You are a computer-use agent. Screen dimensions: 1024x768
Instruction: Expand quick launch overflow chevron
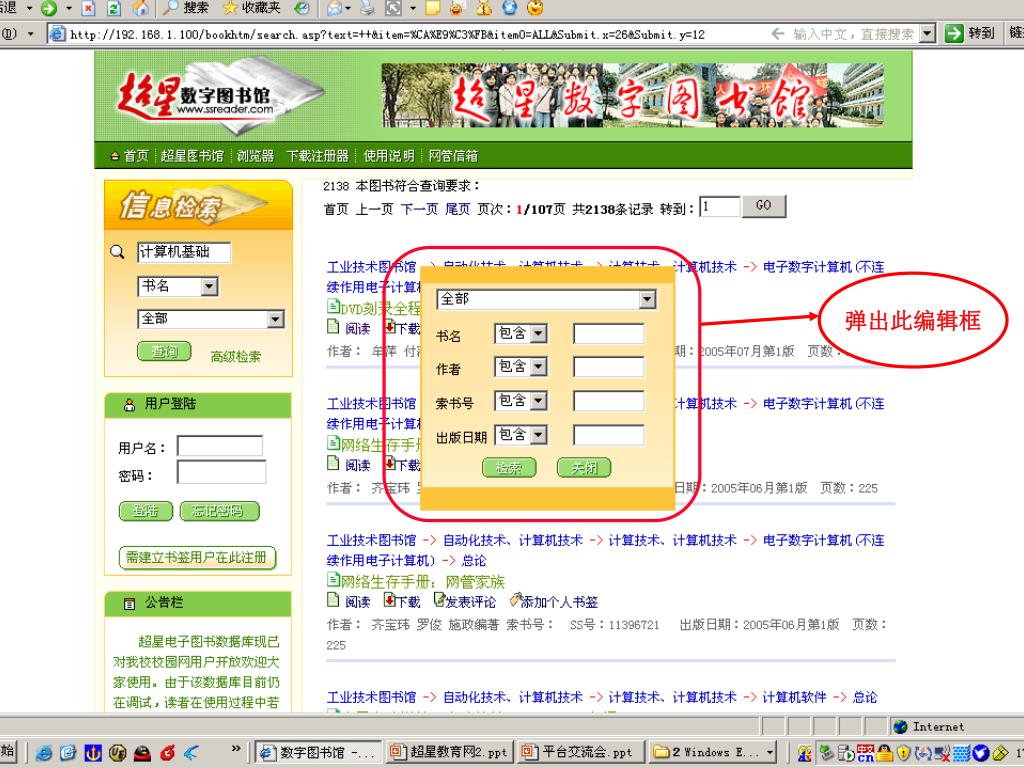[236, 748]
